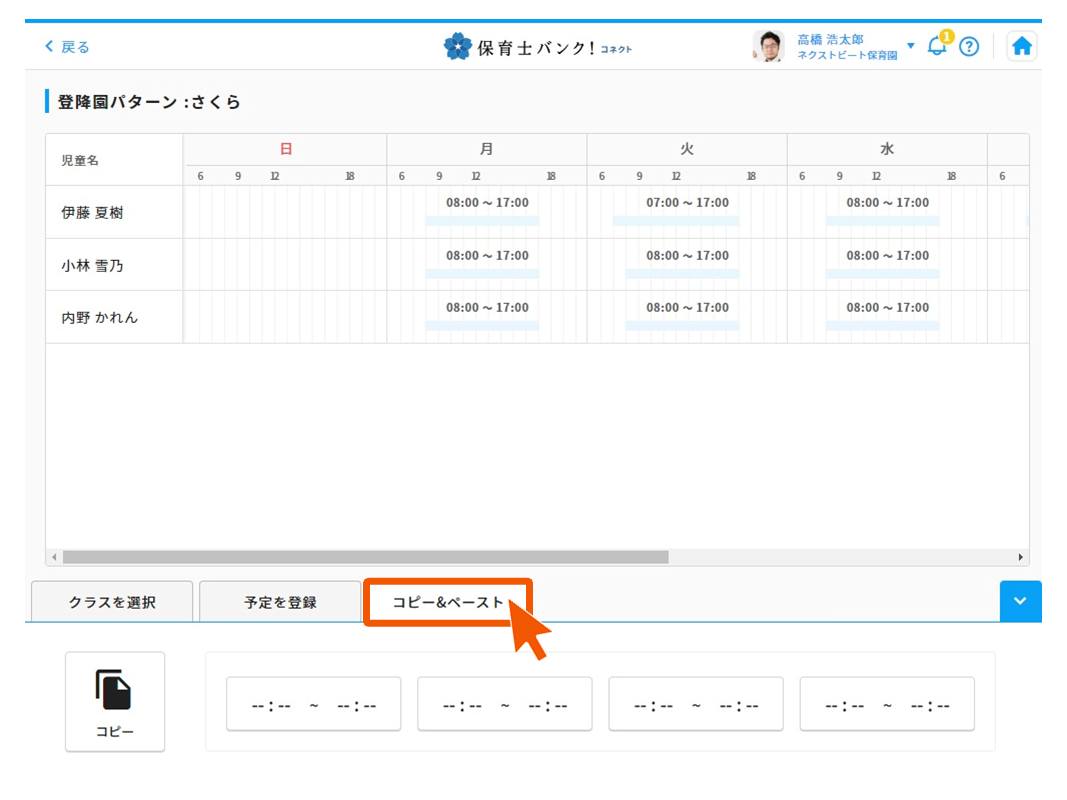Image resolution: width=1067 pixels, height=800 pixels.
Task: Switch to the 予定を登録 tab
Action: tap(280, 601)
